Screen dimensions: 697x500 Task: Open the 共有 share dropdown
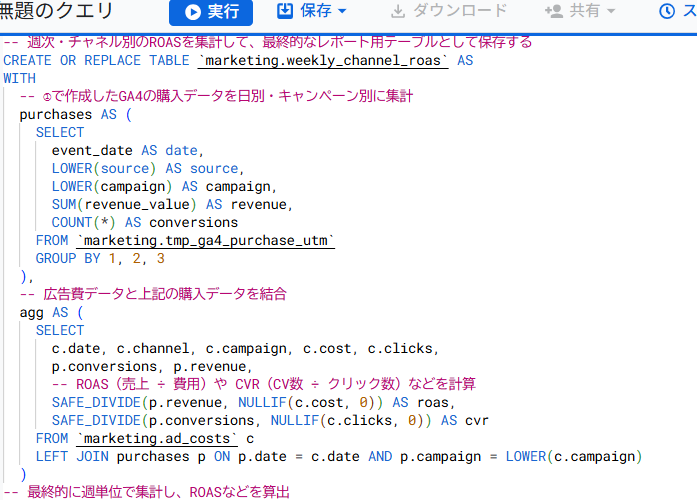point(580,11)
